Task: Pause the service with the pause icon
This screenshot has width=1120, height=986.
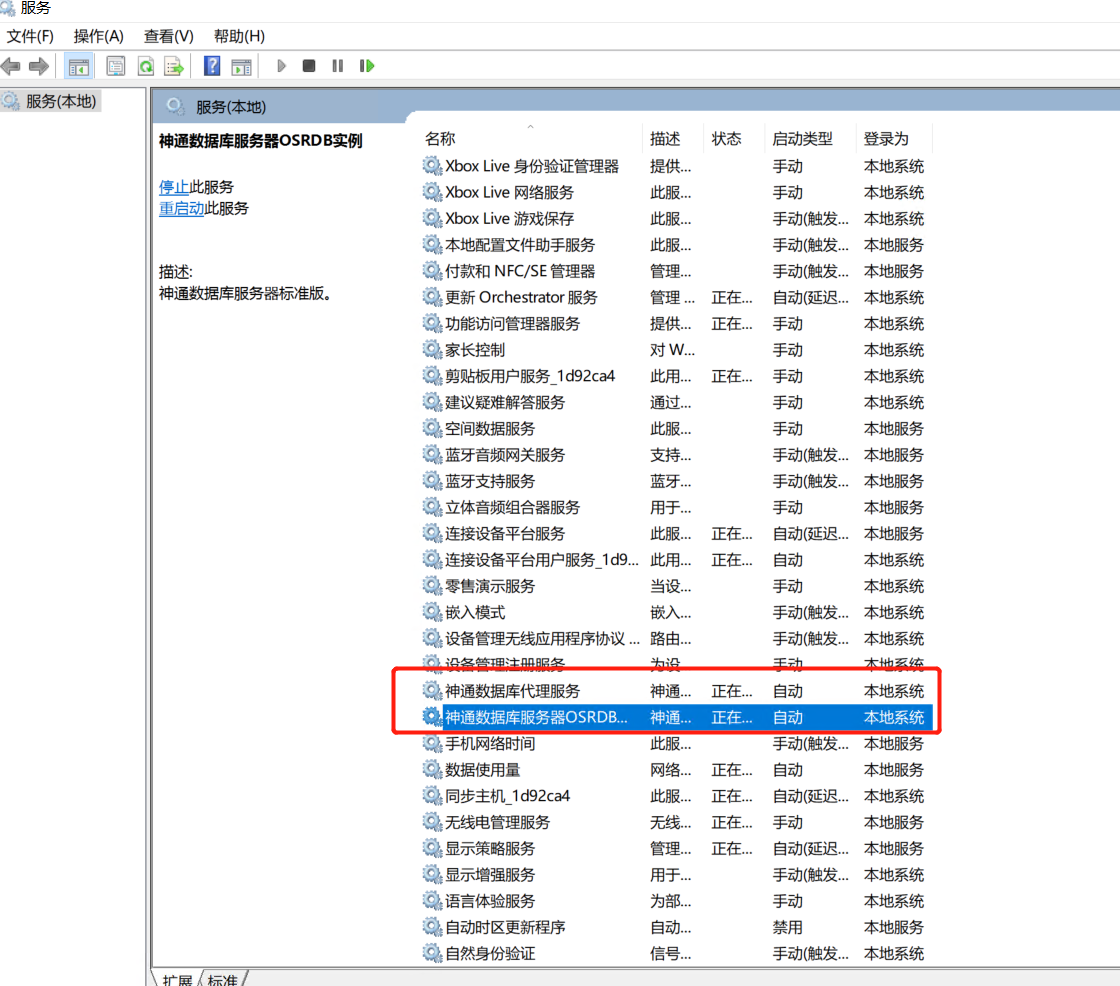Action: click(338, 66)
